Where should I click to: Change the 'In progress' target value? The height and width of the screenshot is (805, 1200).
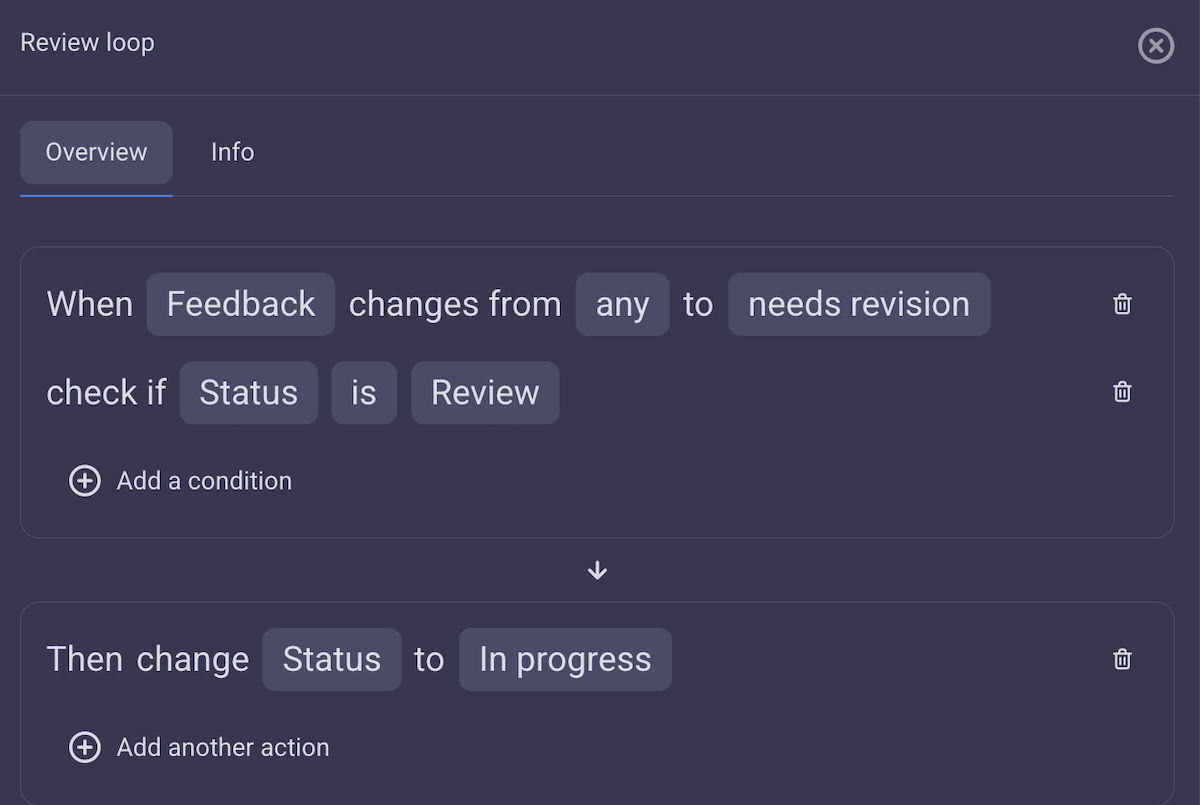565,659
